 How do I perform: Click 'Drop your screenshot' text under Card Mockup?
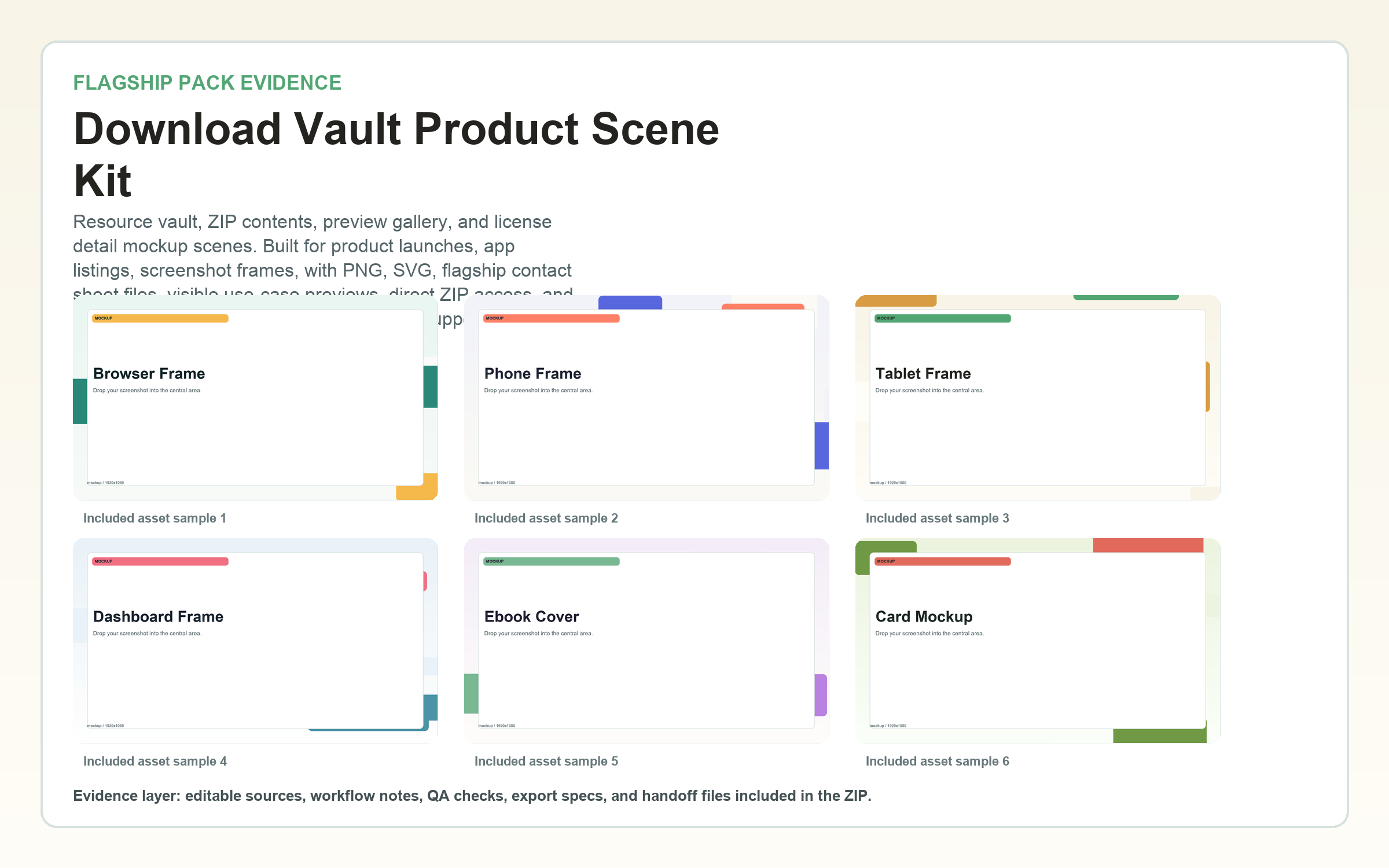[x=929, y=634]
